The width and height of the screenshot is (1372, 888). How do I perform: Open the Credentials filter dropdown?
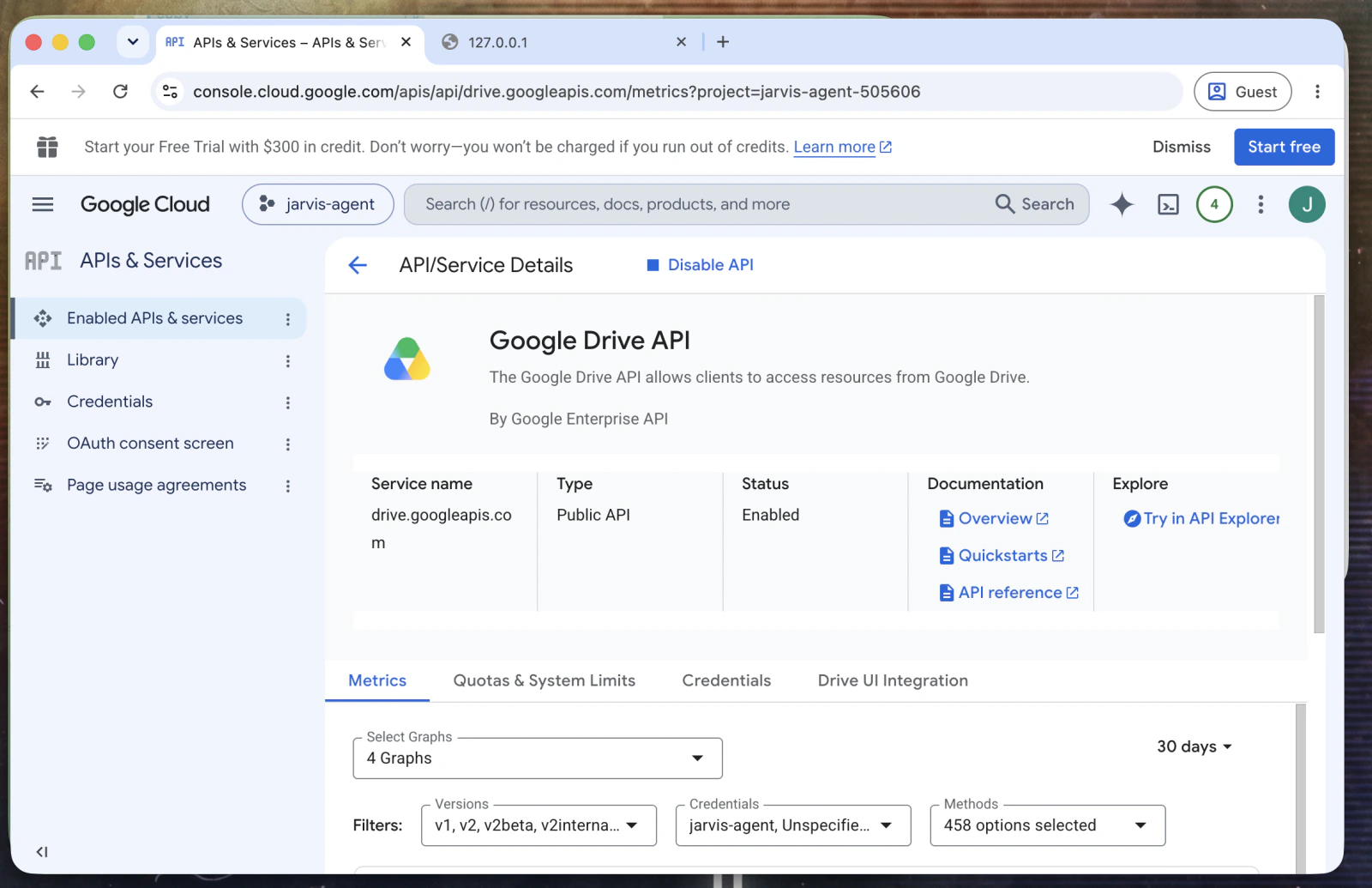point(793,825)
